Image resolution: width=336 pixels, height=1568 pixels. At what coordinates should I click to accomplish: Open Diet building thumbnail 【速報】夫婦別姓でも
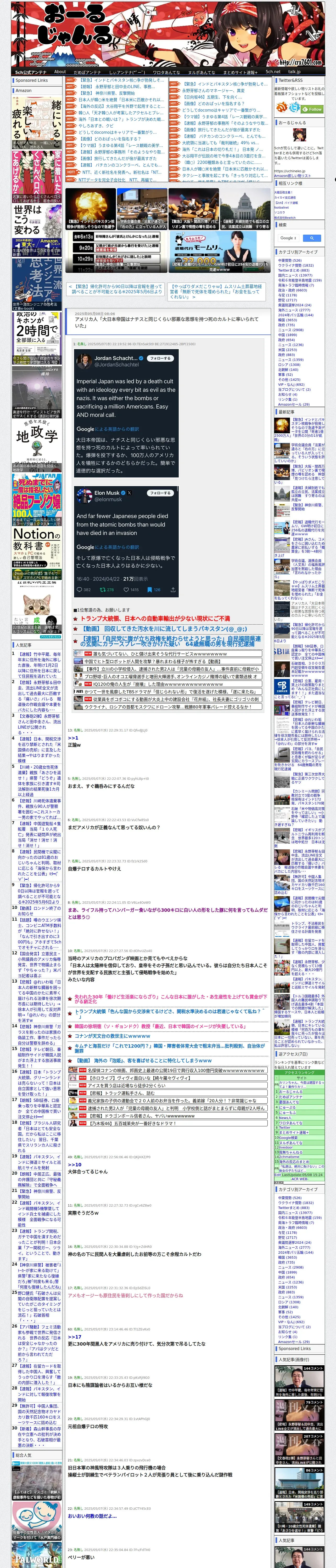pos(245,208)
